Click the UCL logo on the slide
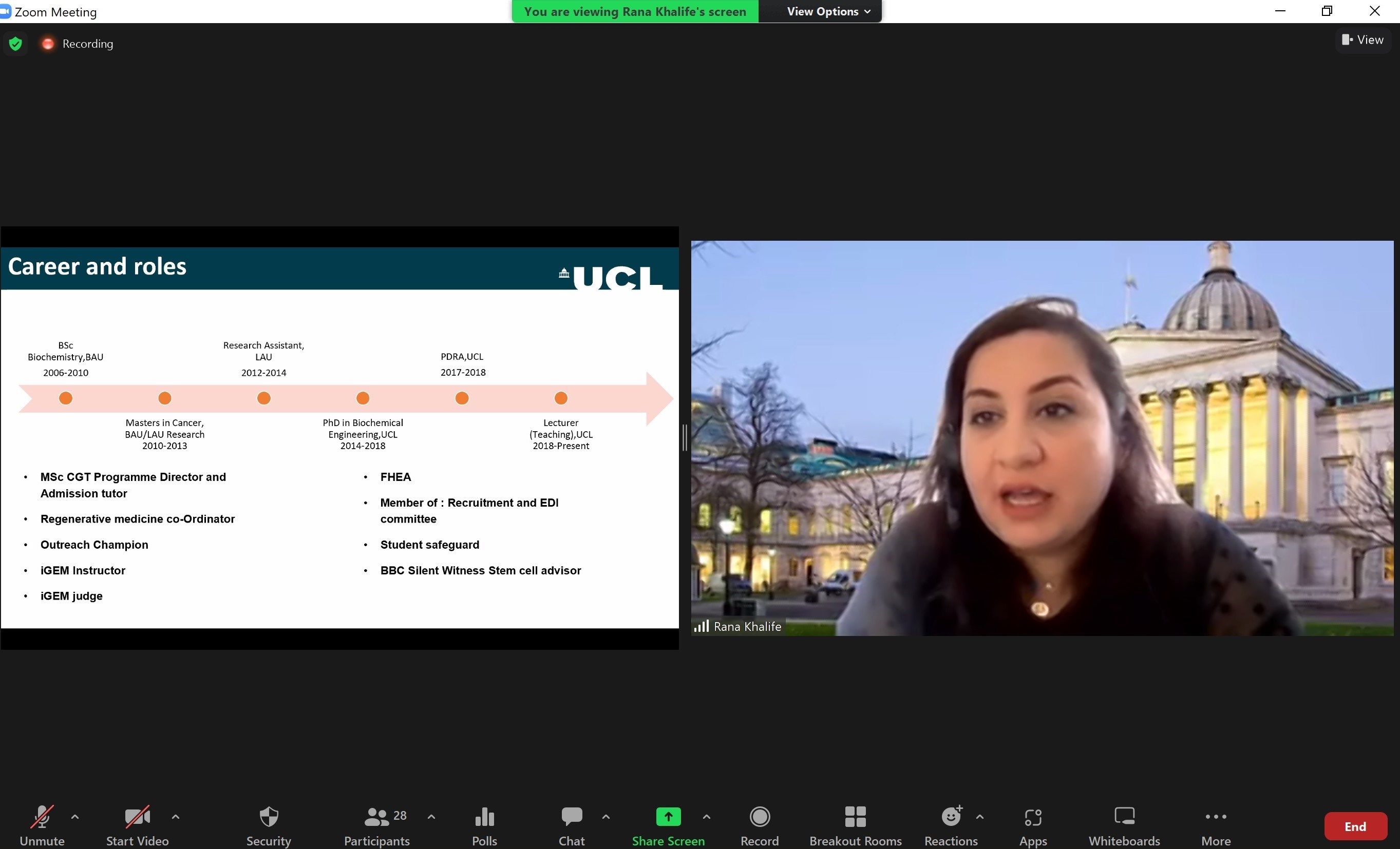The width and height of the screenshot is (1400, 849). pos(611,277)
